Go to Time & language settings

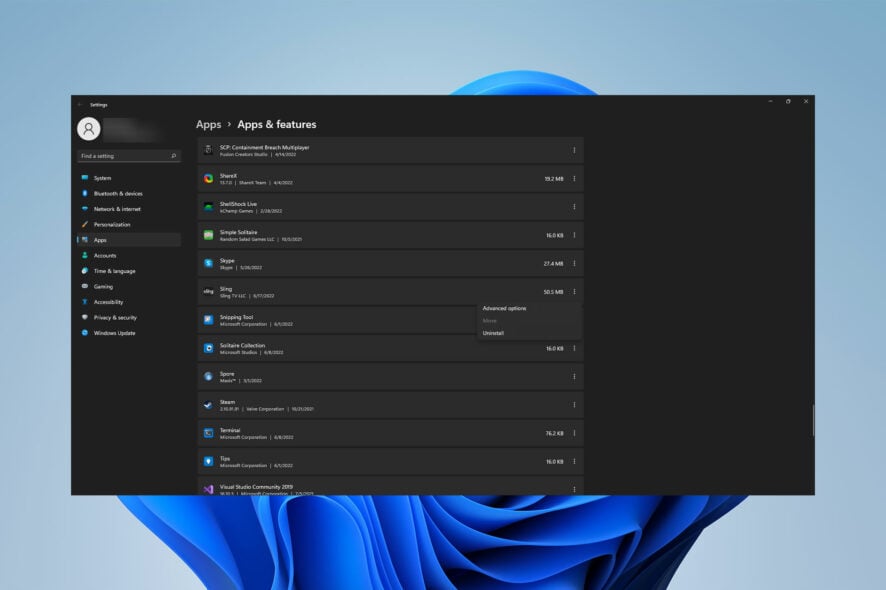(129, 271)
